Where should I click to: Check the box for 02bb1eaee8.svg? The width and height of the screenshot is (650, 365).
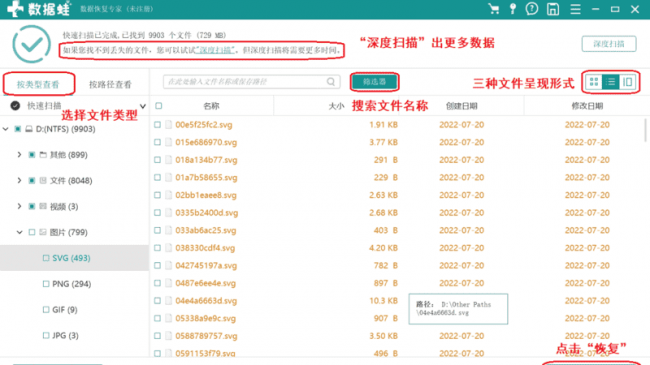pos(157,195)
